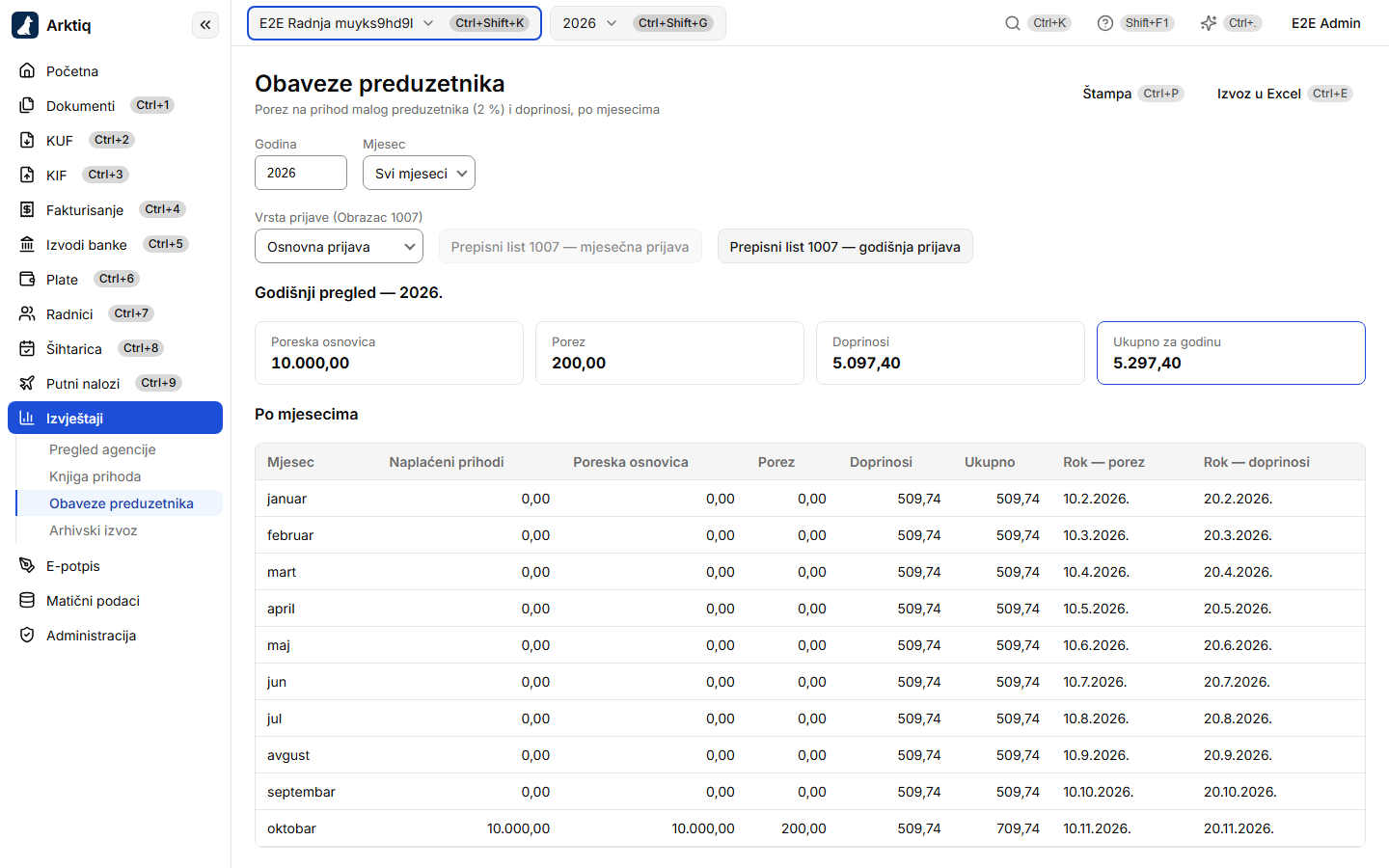Click 'Prepisni list 1007 — godišnja prijava' button
Image resolution: width=1389 pixels, height=868 pixels.
(845, 246)
